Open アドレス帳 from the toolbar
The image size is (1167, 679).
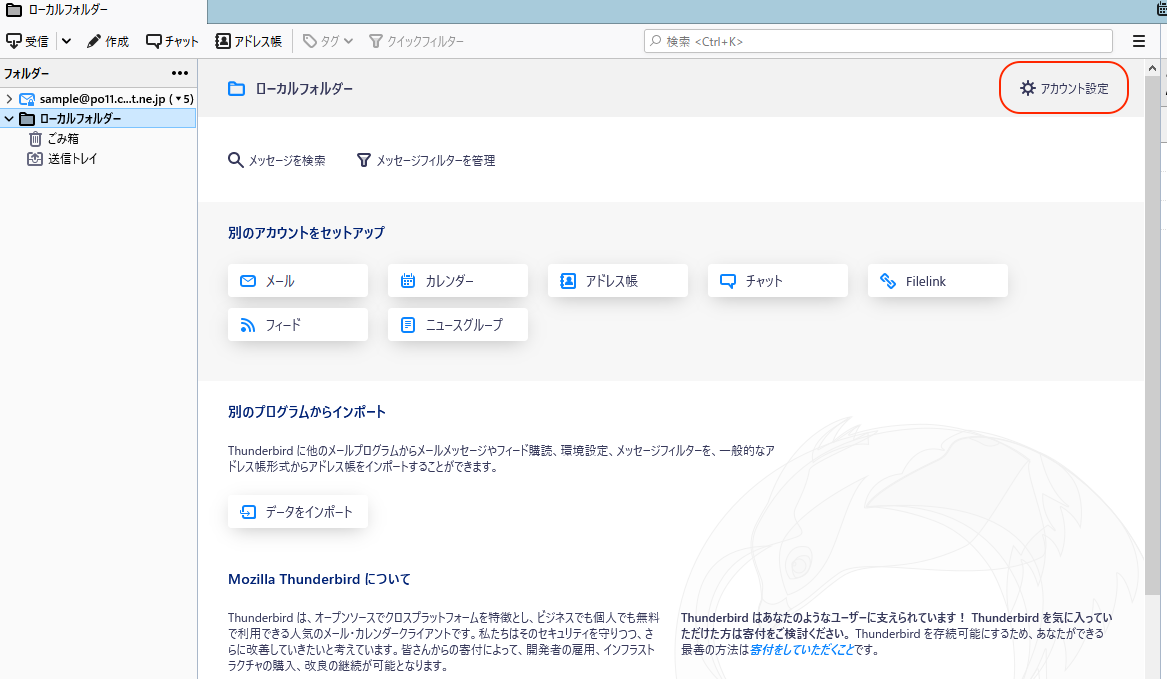pyautogui.click(x=249, y=42)
